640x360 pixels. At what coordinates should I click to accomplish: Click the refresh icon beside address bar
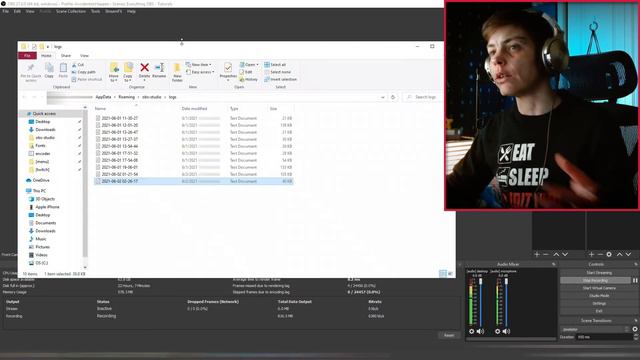tap(393, 97)
